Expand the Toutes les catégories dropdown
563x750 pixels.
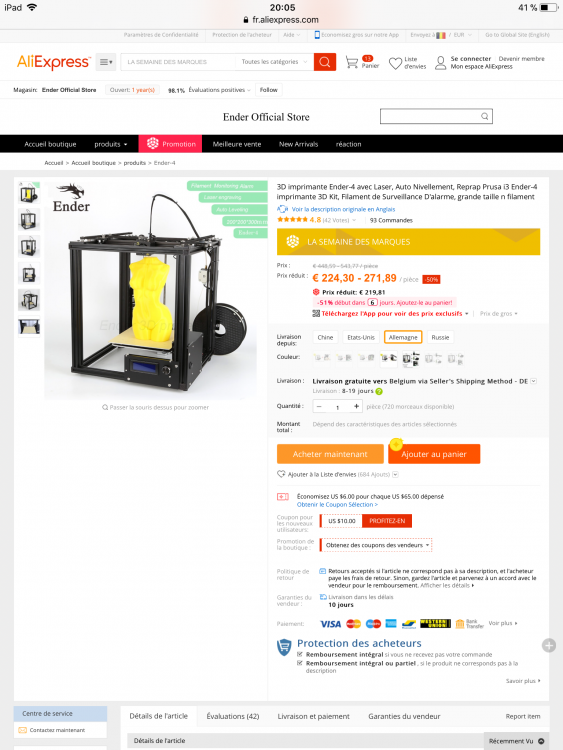click(x=274, y=62)
